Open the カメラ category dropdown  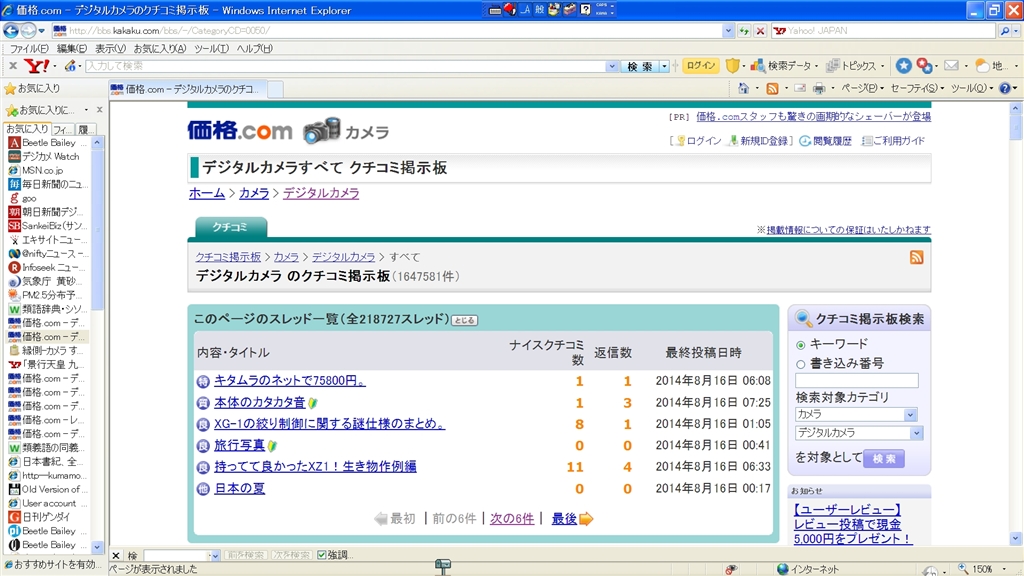pos(910,415)
